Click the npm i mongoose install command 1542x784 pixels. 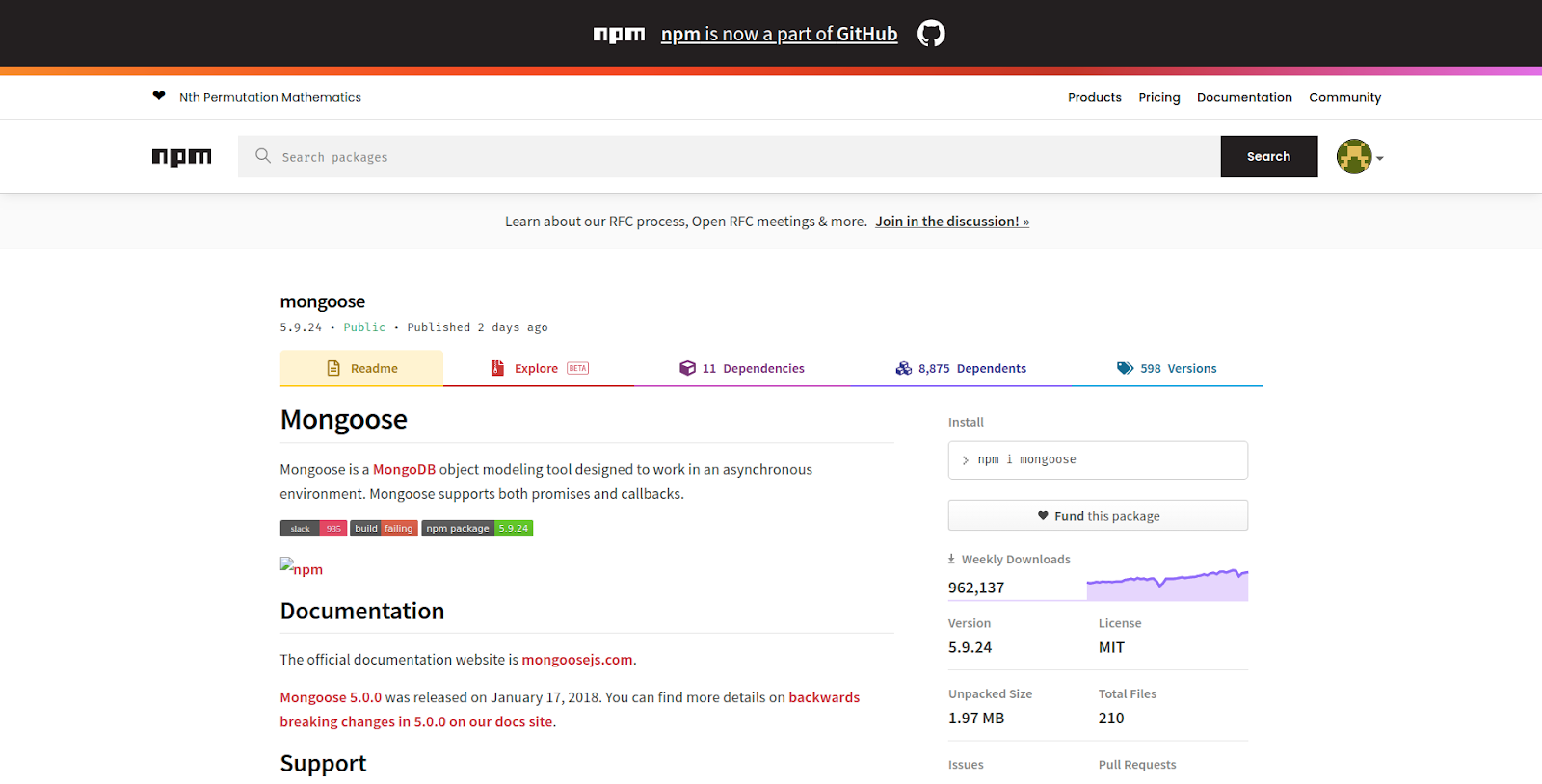pos(1098,460)
